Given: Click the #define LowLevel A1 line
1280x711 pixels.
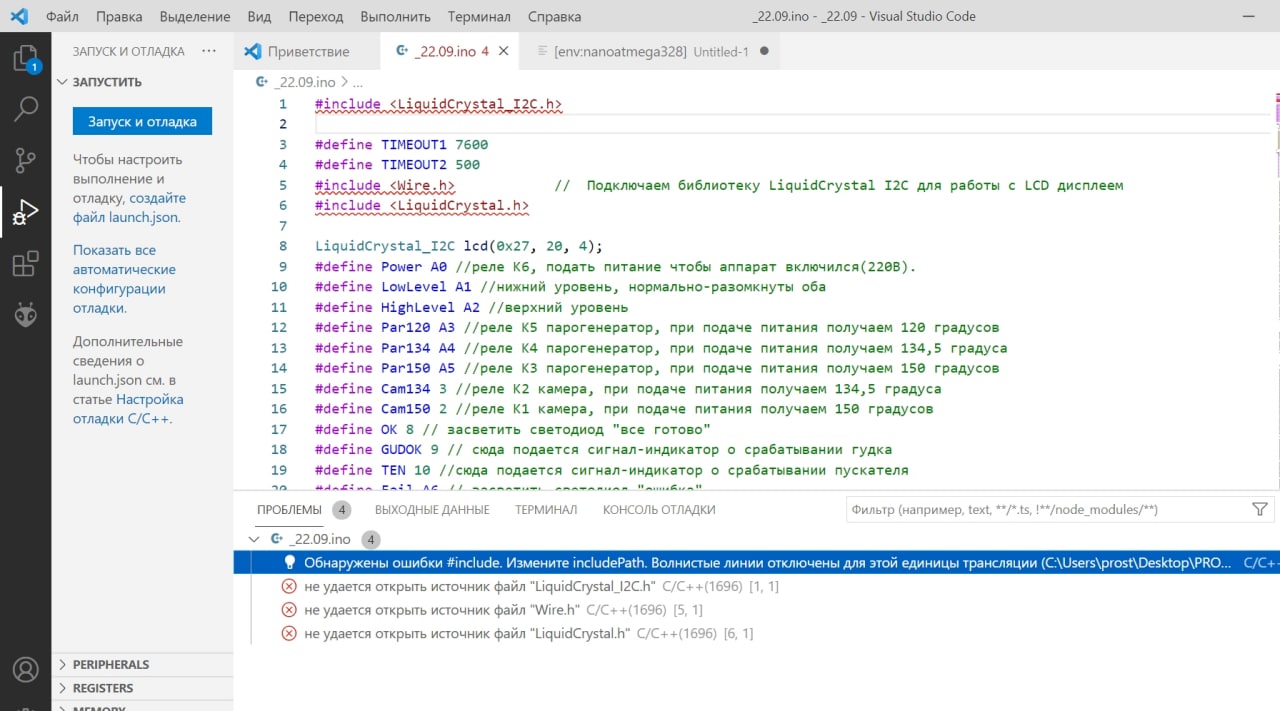Looking at the screenshot, I should pyautogui.click(x=570, y=287).
